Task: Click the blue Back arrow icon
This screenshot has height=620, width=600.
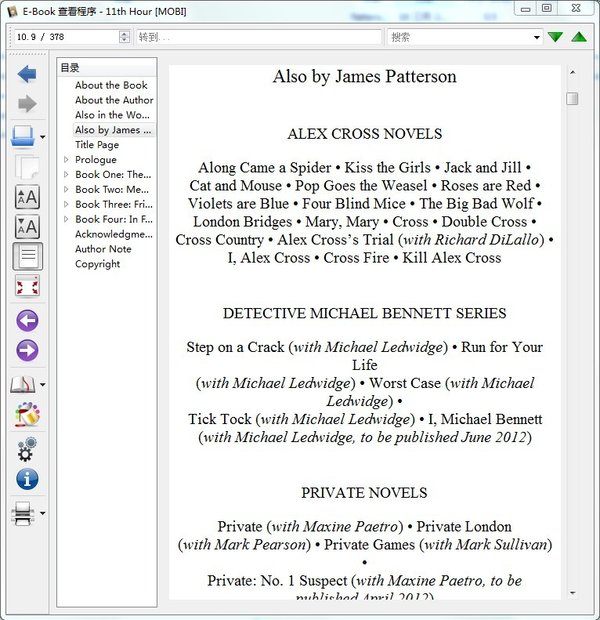Action: coord(27,74)
